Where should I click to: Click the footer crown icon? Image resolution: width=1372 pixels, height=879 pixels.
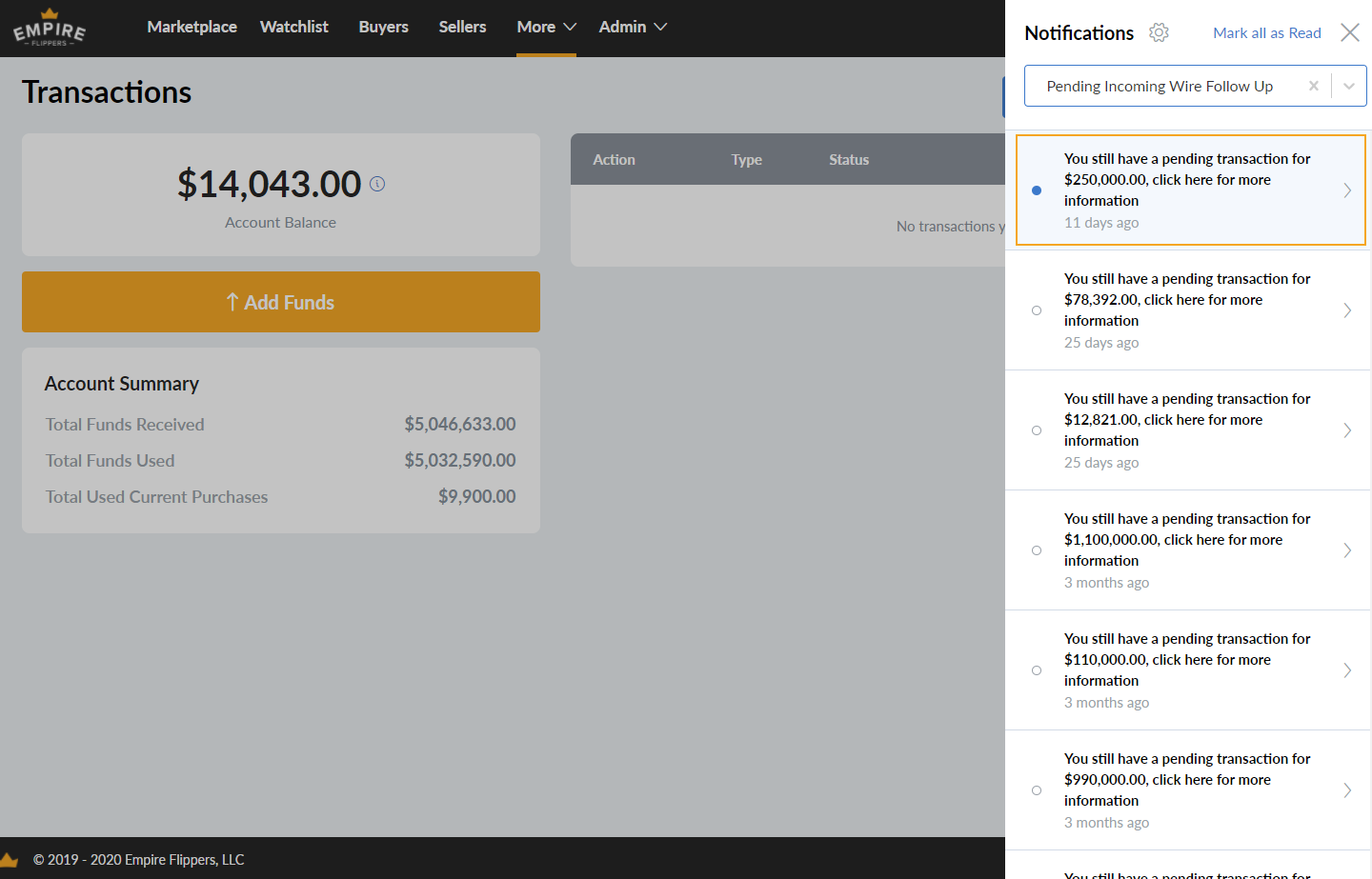9,859
